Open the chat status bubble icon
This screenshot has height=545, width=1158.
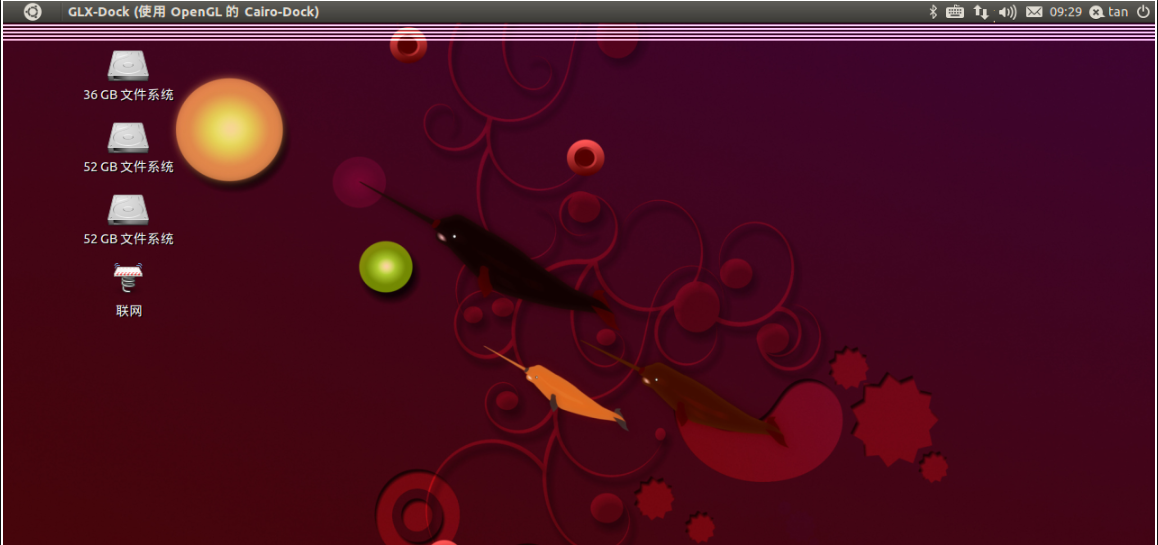(1097, 12)
